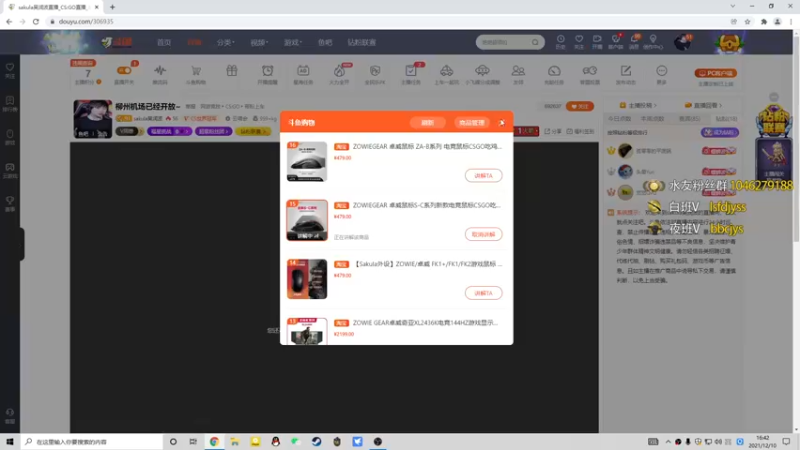Expand 主播投稿 in right panel
Viewport: 800px width, 450px height.
638,105
